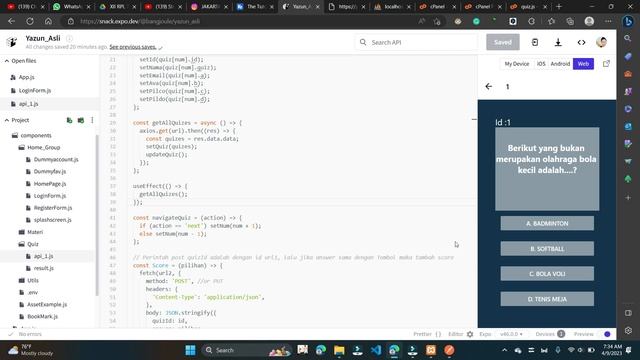This screenshot has width=640, height=360.
Task: Collapse the Open files section
Action: [x=7, y=61]
